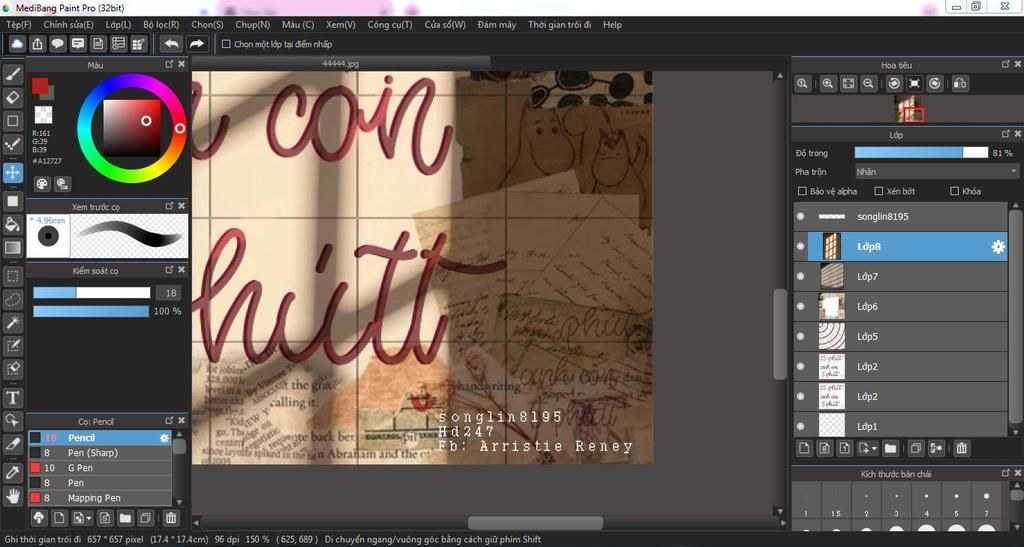Image resolution: width=1024 pixels, height=547 pixels.
Task: Open Pencil brush settings gear
Action: 164,438
